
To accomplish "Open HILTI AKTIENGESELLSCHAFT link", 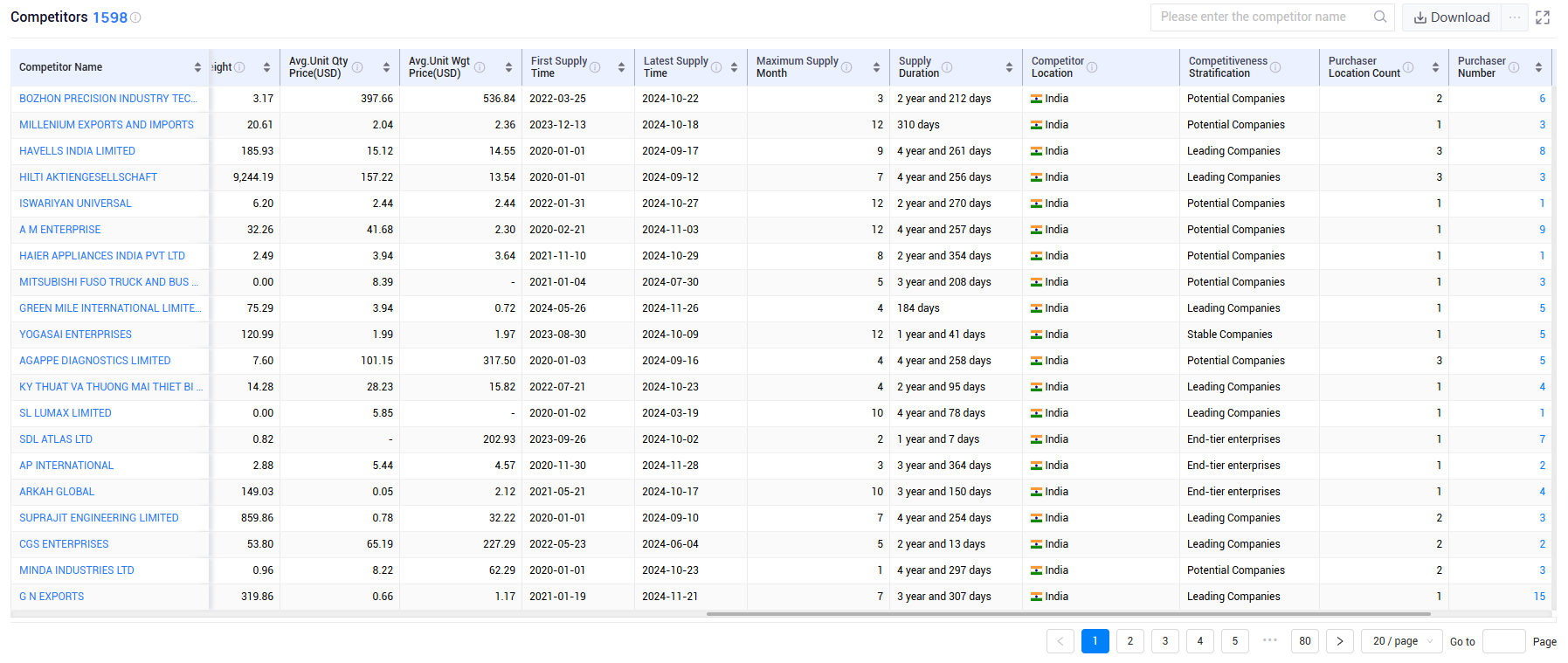I will click(x=88, y=177).
